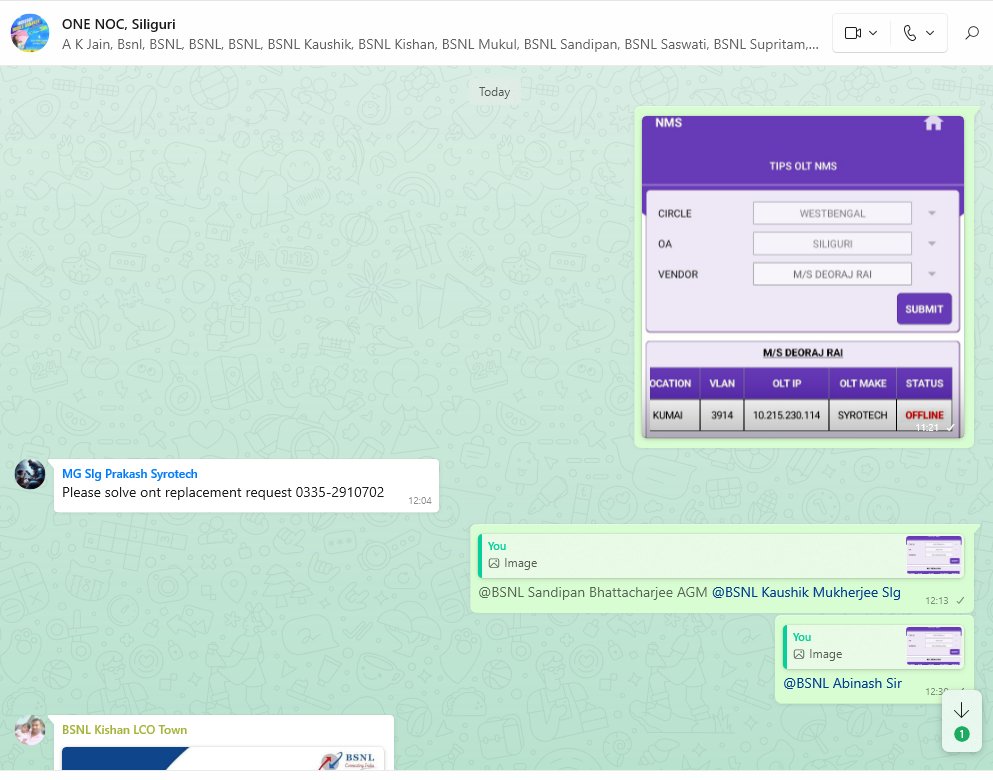This screenshot has width=993, height=780.
Task: Expand voice call options chevron
Action: tap(930, 33)
